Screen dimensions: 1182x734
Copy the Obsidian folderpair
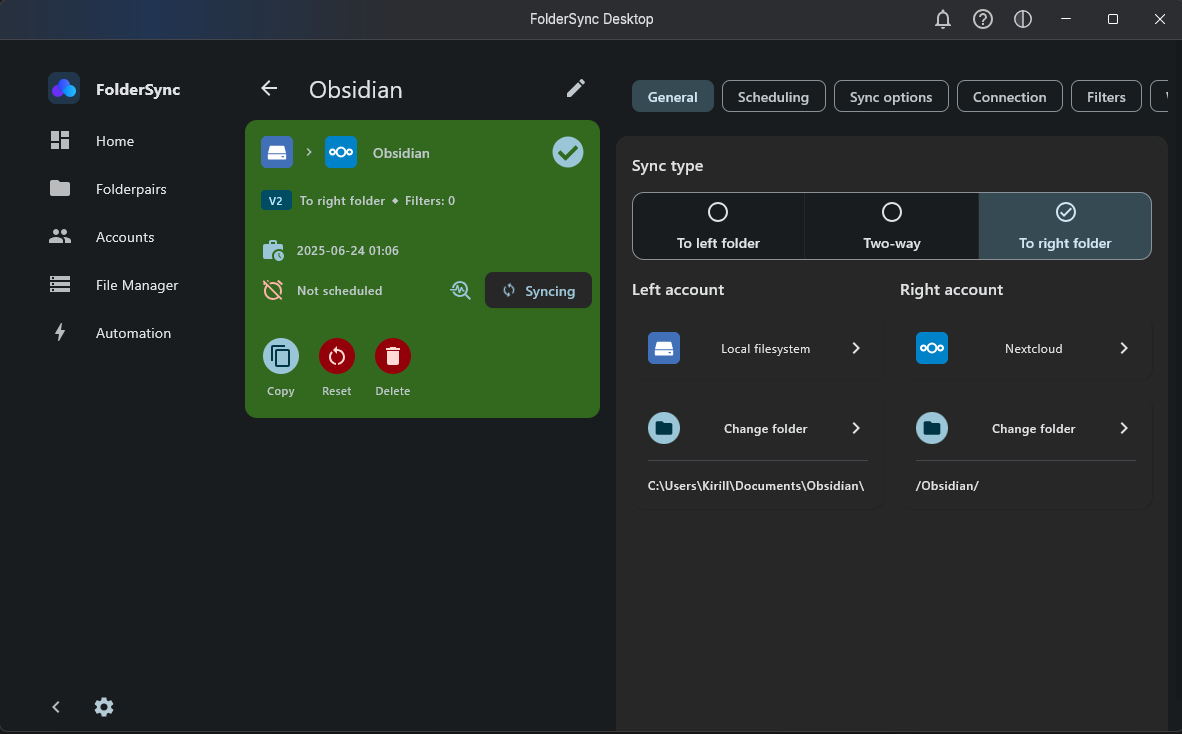(280, 356)
